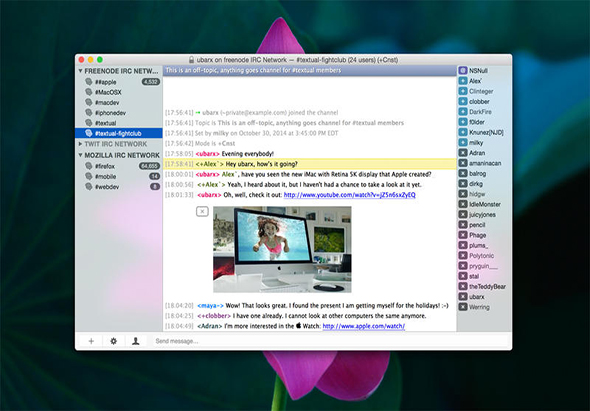Click the Knunez[NJD] user badge icon
This screenshot has height=411, width=590.
(463, 132)
